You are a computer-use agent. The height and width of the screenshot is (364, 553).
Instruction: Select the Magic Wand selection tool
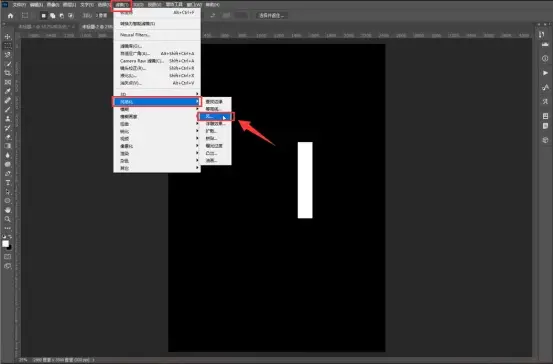click(7, 64)
